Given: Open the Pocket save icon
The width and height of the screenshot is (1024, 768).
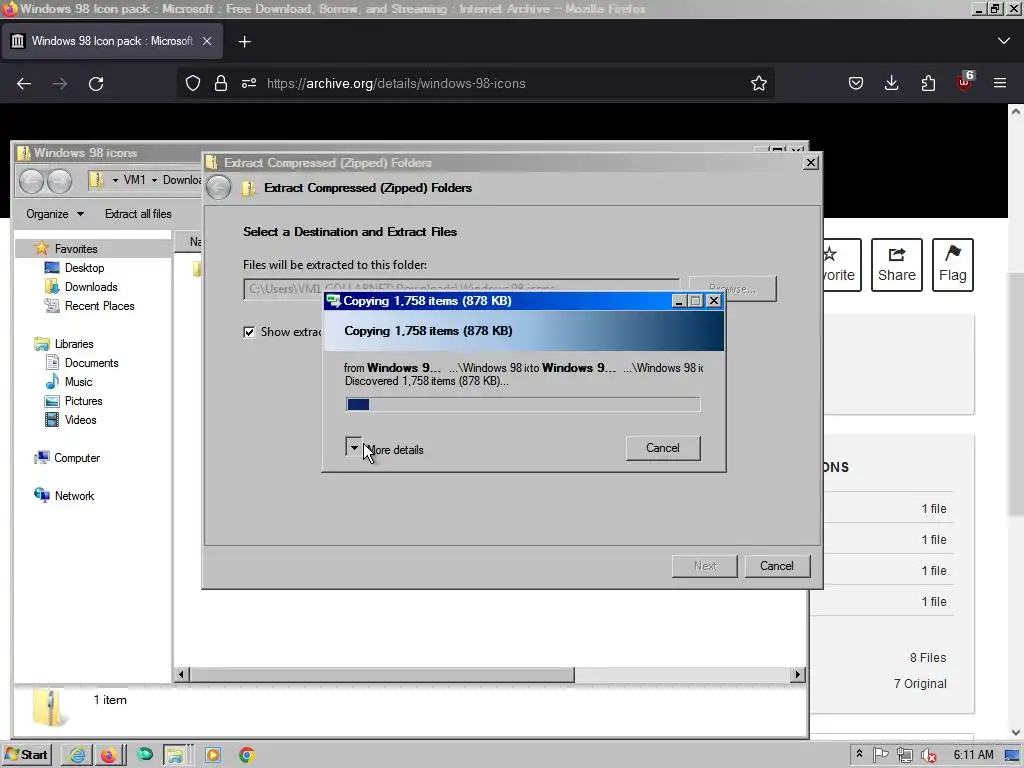Looking at the screenshot, I should click(x=856, y=84).
